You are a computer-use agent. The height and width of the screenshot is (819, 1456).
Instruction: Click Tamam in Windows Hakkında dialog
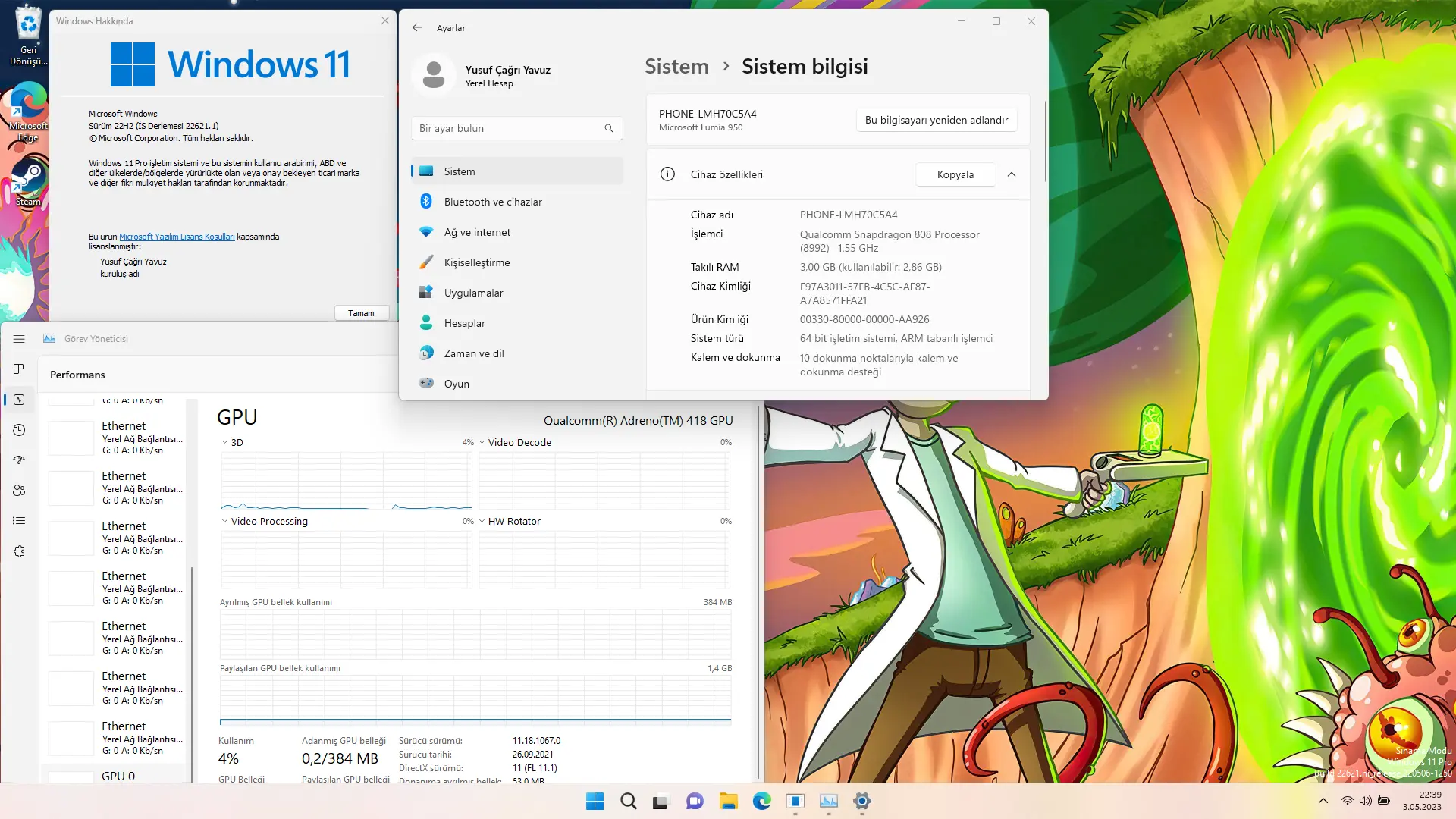(361, 313)
